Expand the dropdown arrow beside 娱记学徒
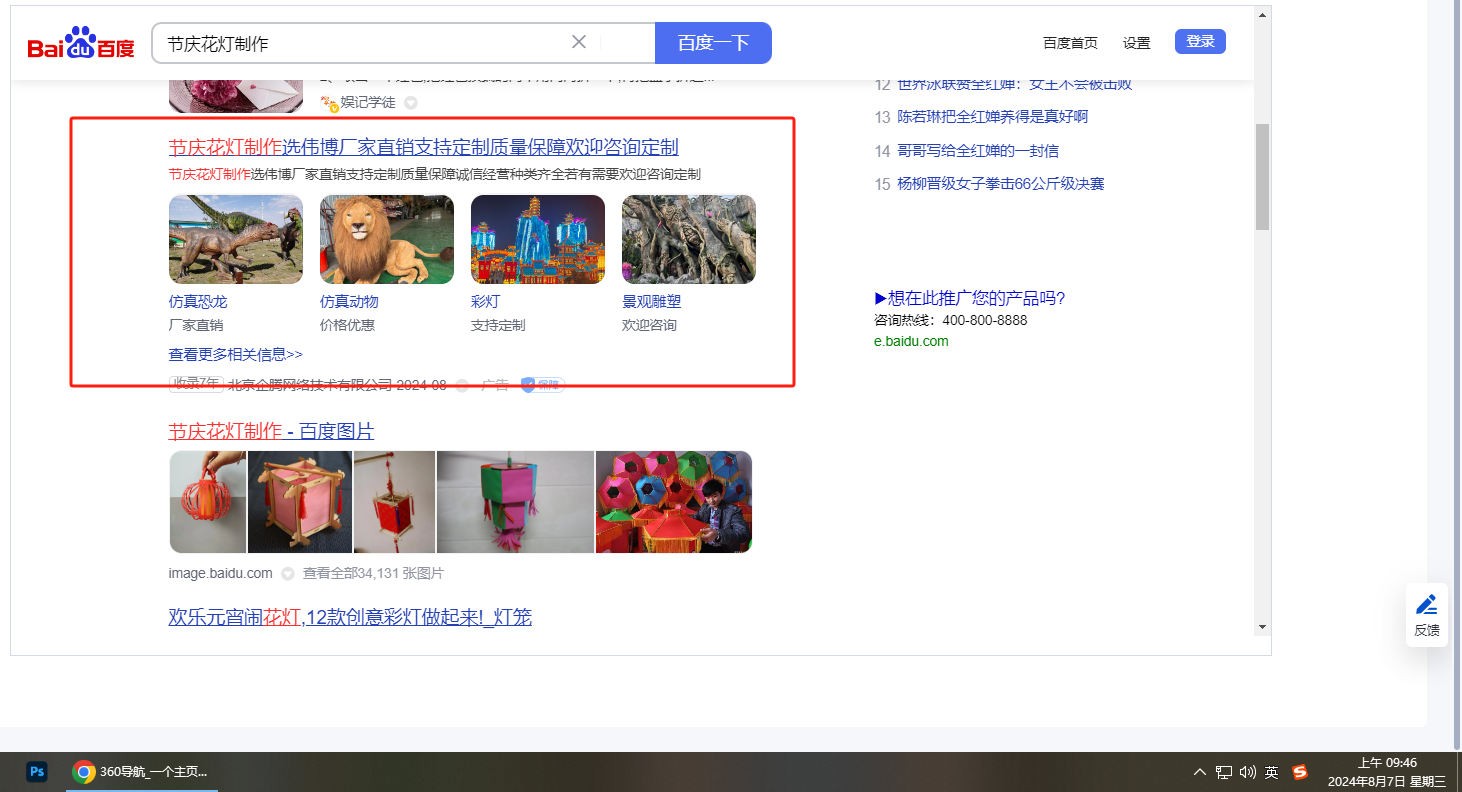Viewport: 1462px width, 792px height. coord(410,103)
